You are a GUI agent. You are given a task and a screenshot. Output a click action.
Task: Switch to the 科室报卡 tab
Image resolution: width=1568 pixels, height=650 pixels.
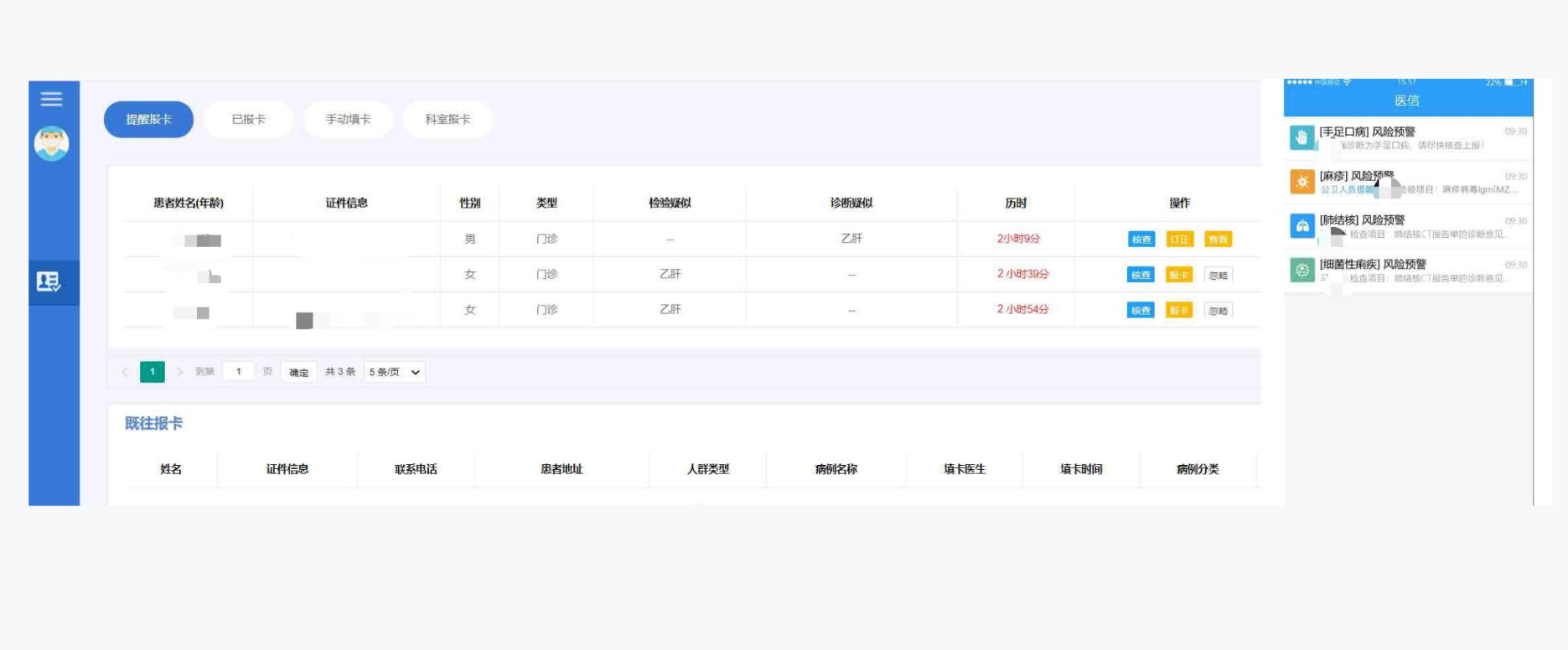tap(448, 119)
